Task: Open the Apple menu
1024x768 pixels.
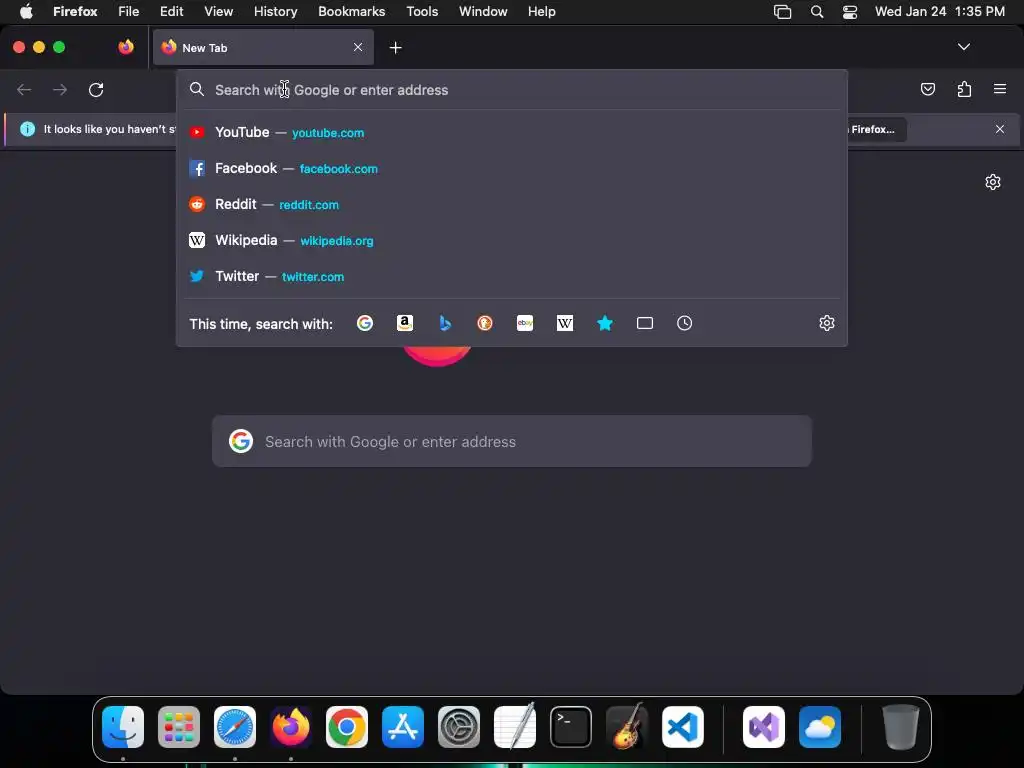Action: 26,12
